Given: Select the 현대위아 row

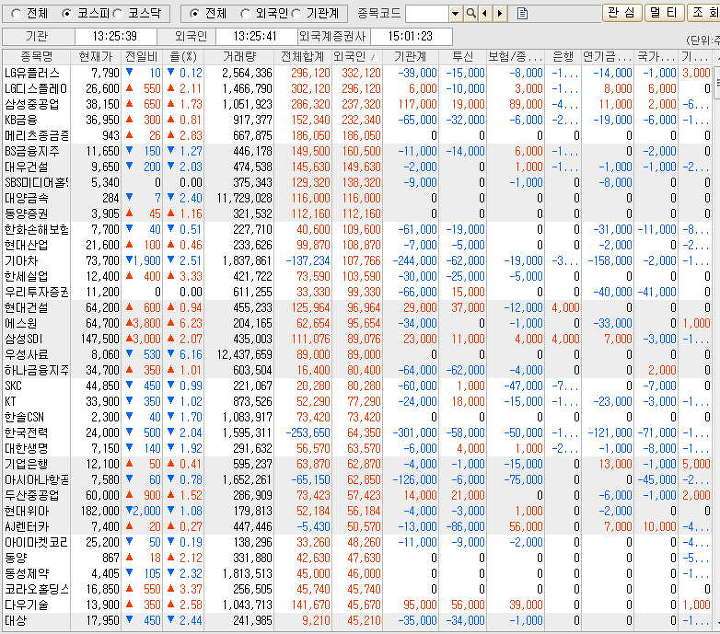Looking at the screenshot, I should [x=358, y=511].
